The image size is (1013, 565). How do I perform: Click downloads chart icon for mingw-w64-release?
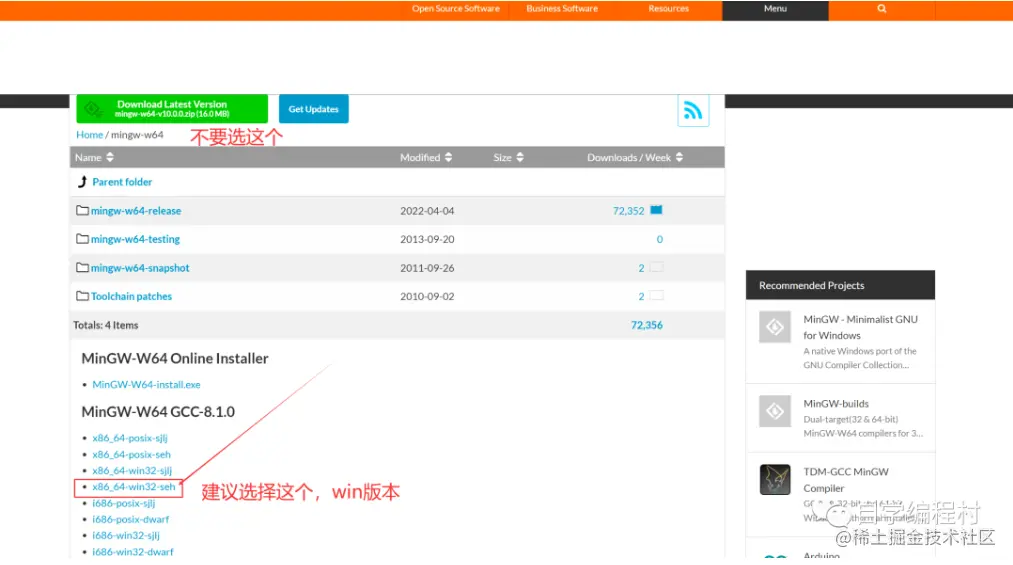click(656, 210)
